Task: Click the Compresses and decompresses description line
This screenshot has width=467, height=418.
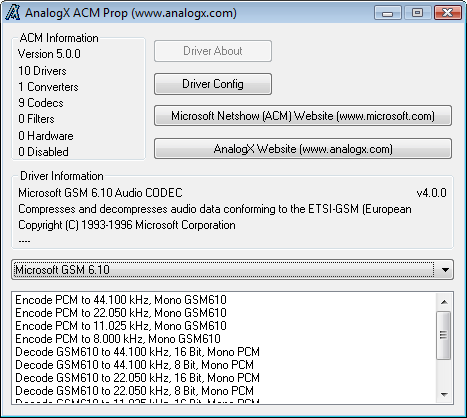Action: pyautogui.click(x=215, y=209)
